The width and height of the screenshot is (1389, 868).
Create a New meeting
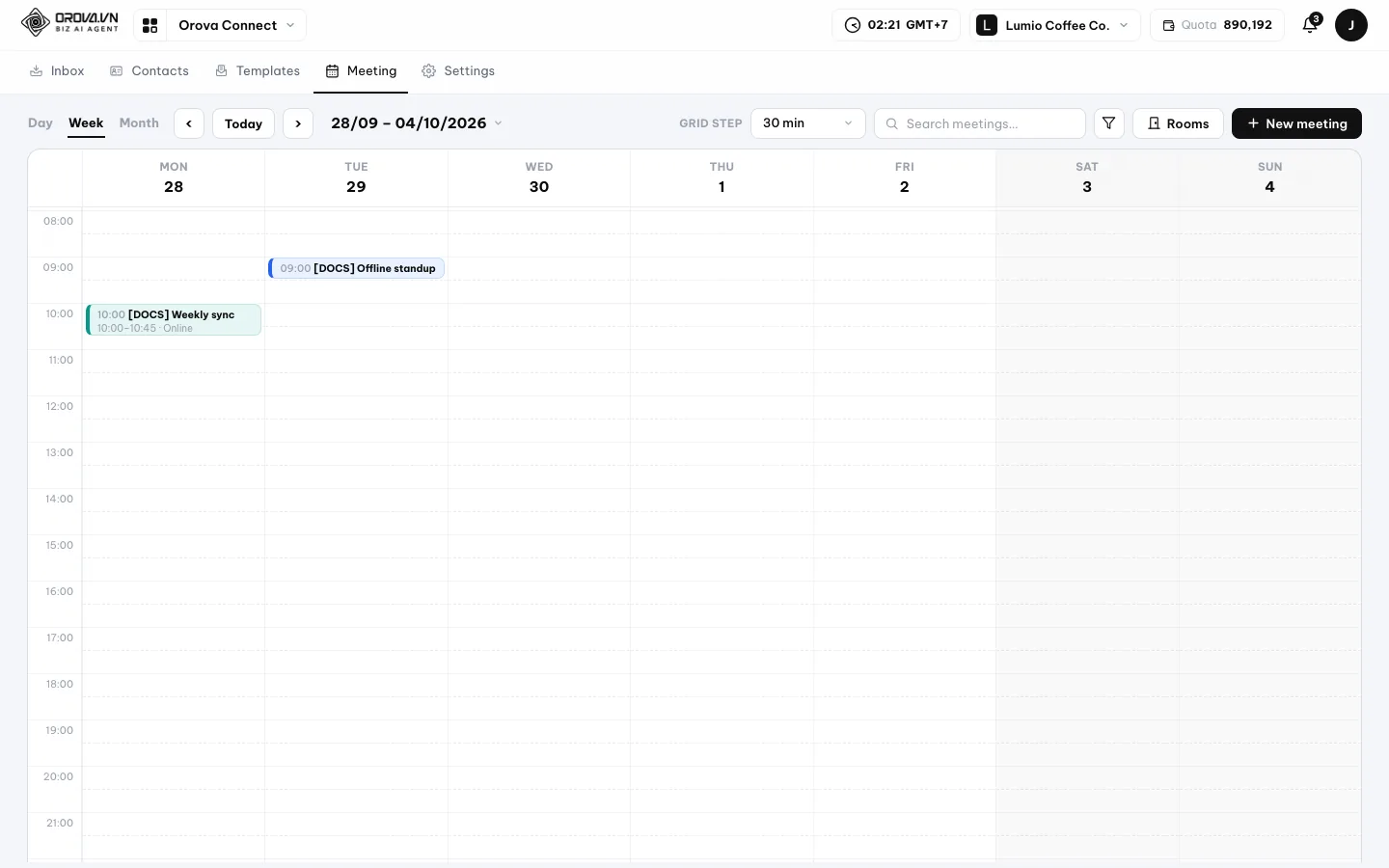[x=1296, y=123]
